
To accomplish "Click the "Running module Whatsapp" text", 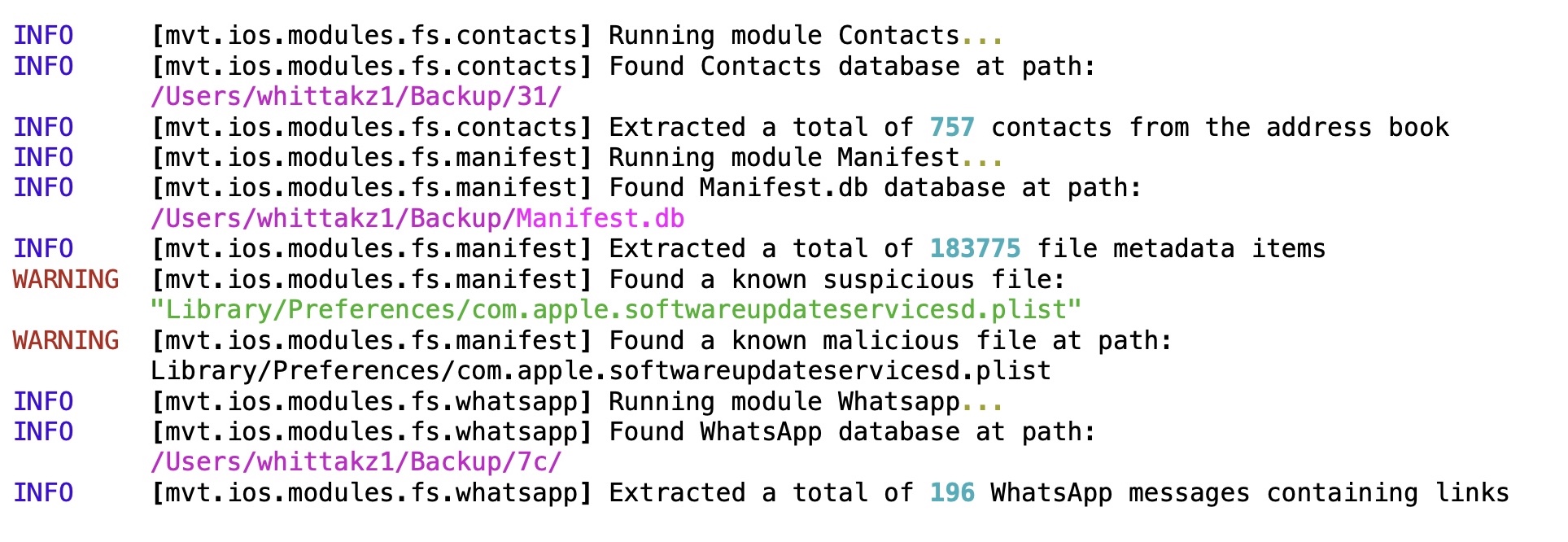I will coord(784,402).
